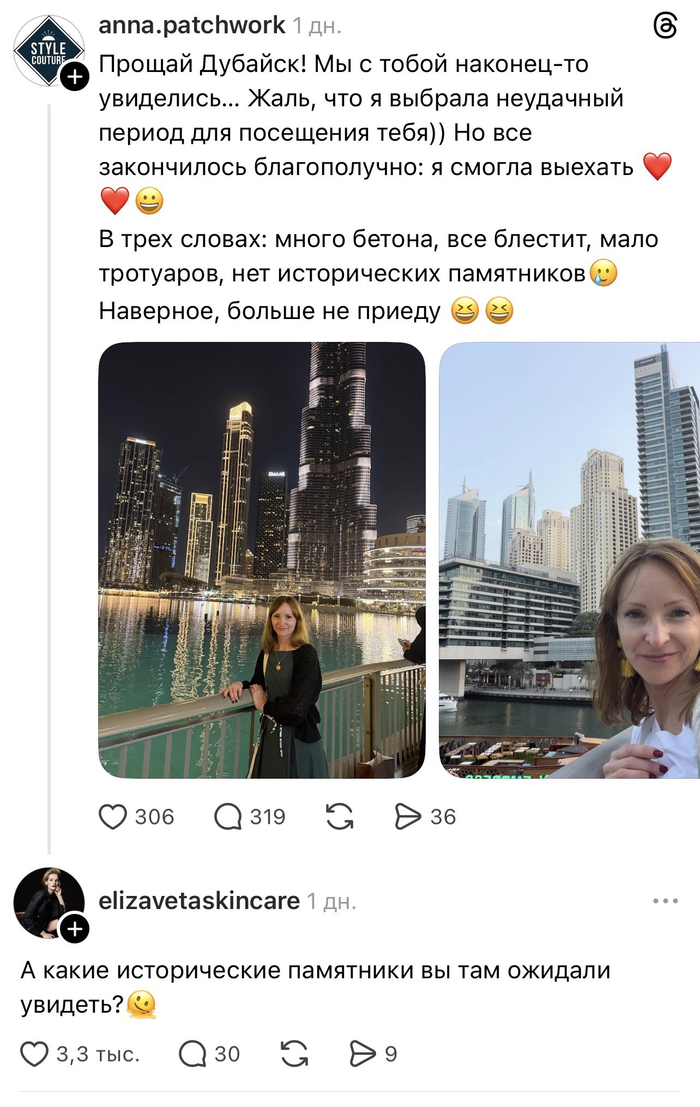Like elizavetaskincare's reply
700x1107 pixels.
pyautogui.click(x=35, y=1053)
